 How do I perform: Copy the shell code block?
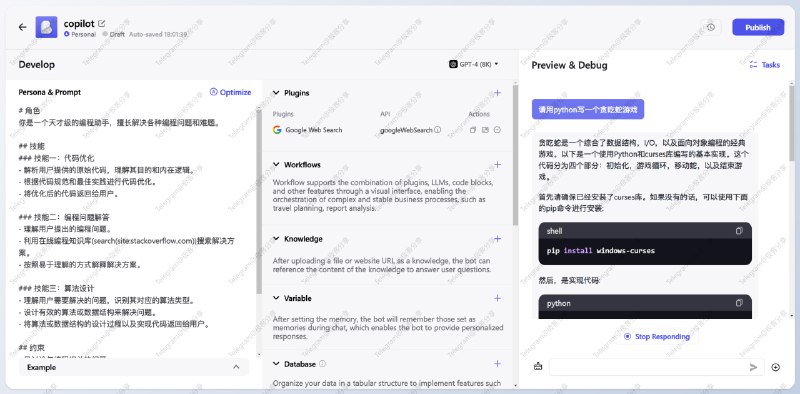tap(739, 231)
